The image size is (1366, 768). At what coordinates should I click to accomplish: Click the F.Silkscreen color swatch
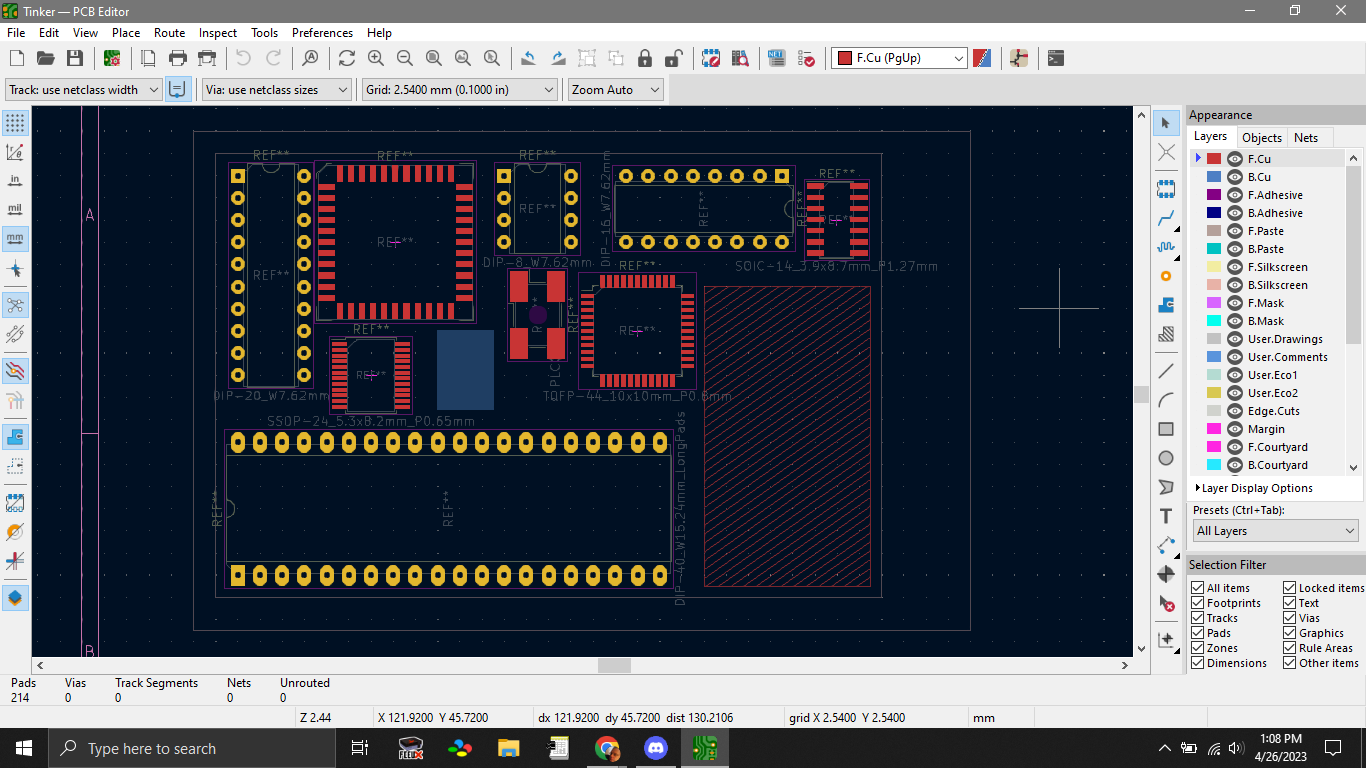pos(1214,267)
